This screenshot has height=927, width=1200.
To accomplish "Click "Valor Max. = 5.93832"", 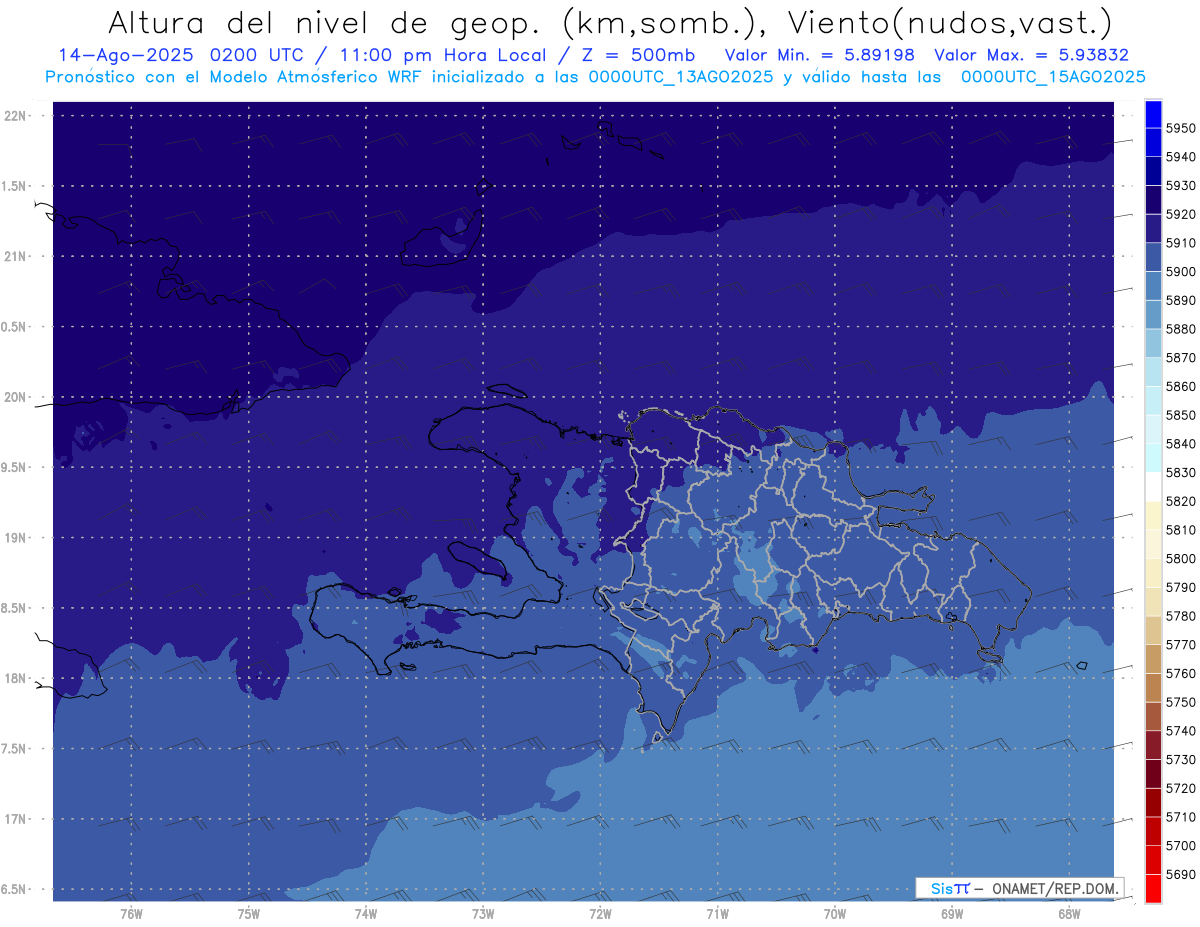I will [1031, 55].
